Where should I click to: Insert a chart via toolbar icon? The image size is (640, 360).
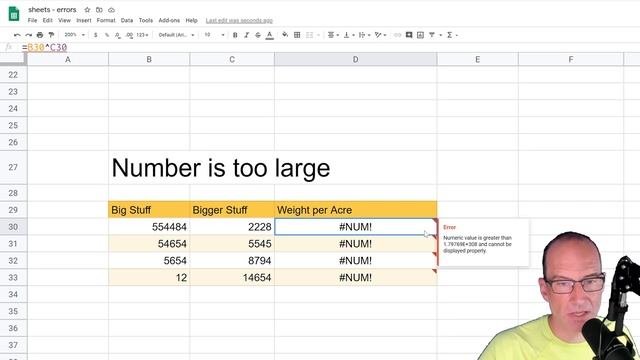[x=420, y=35]
